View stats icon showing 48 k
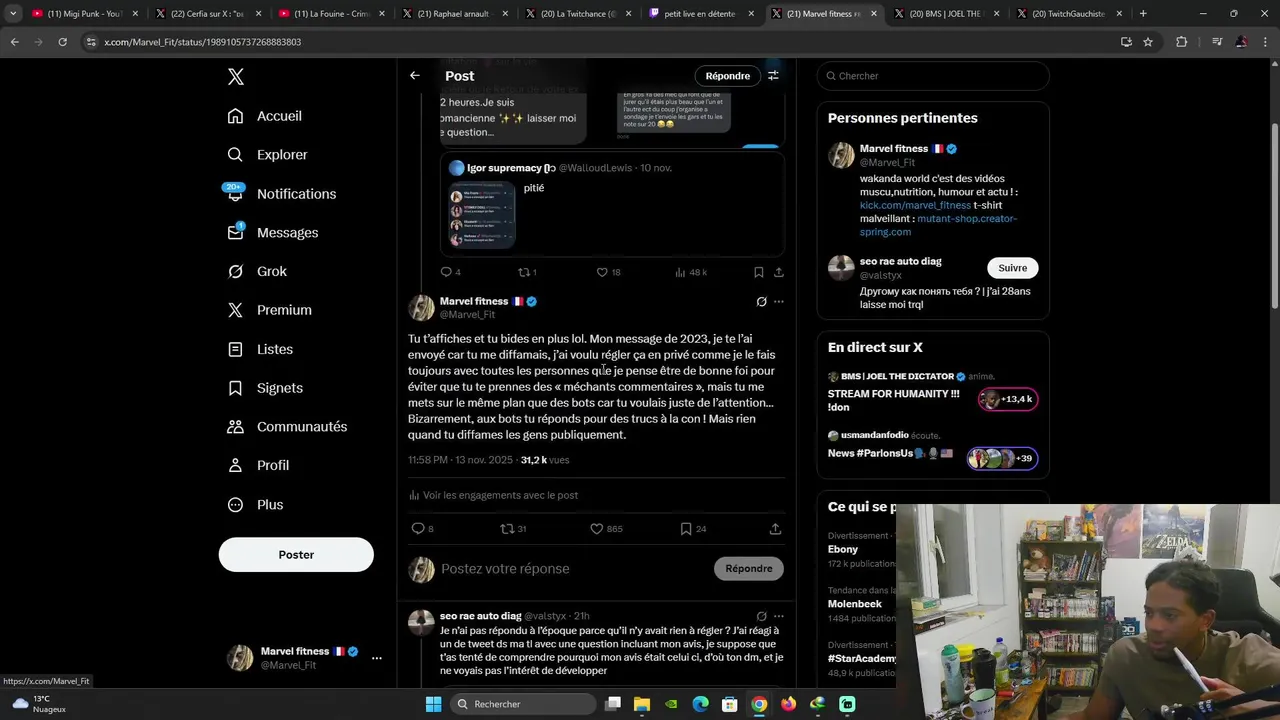Viewport: 1280px width, 720px height. click(691, 272)
